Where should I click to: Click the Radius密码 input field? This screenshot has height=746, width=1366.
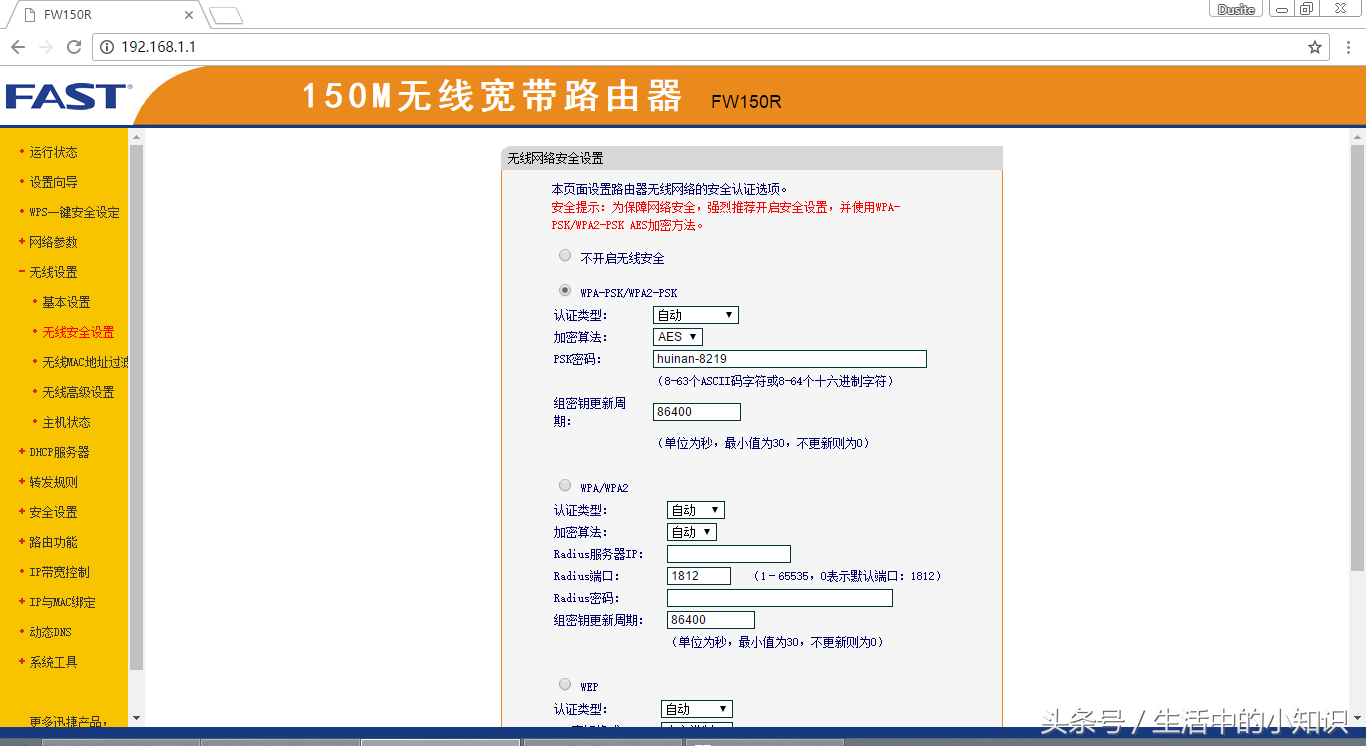point(780,598)
